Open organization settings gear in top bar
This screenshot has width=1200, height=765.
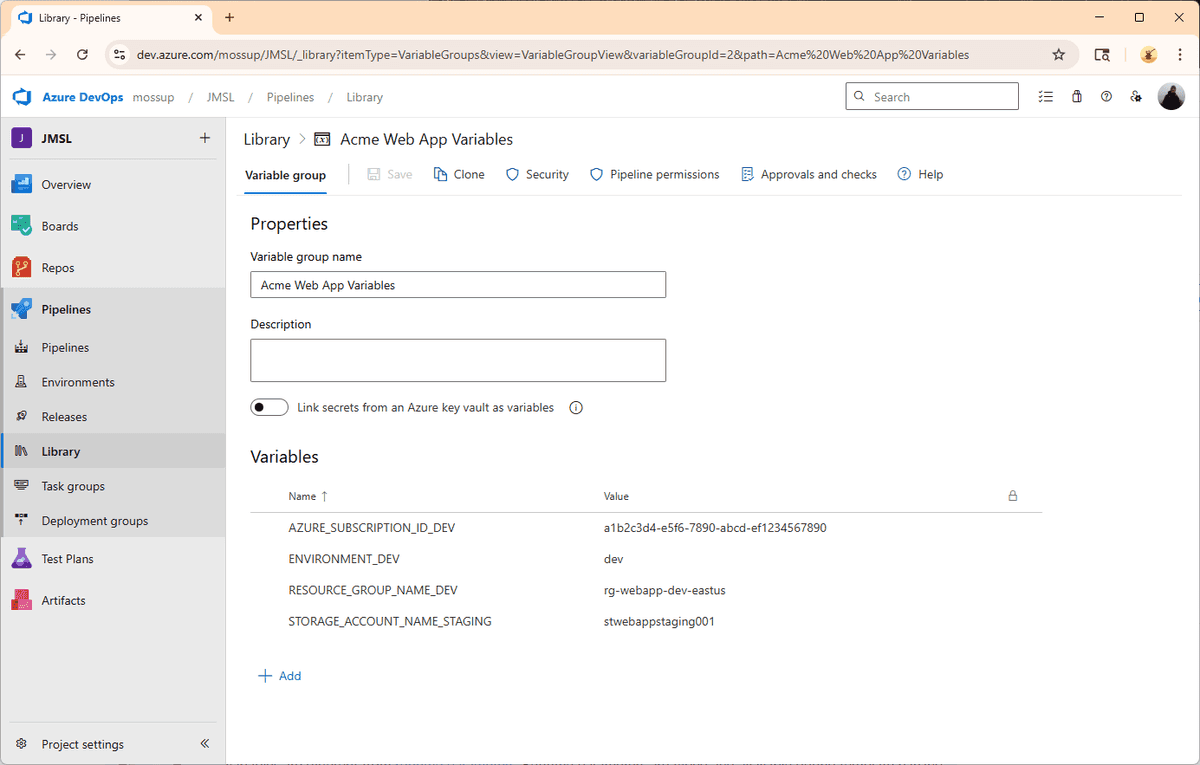click(x=1135, y=96)
